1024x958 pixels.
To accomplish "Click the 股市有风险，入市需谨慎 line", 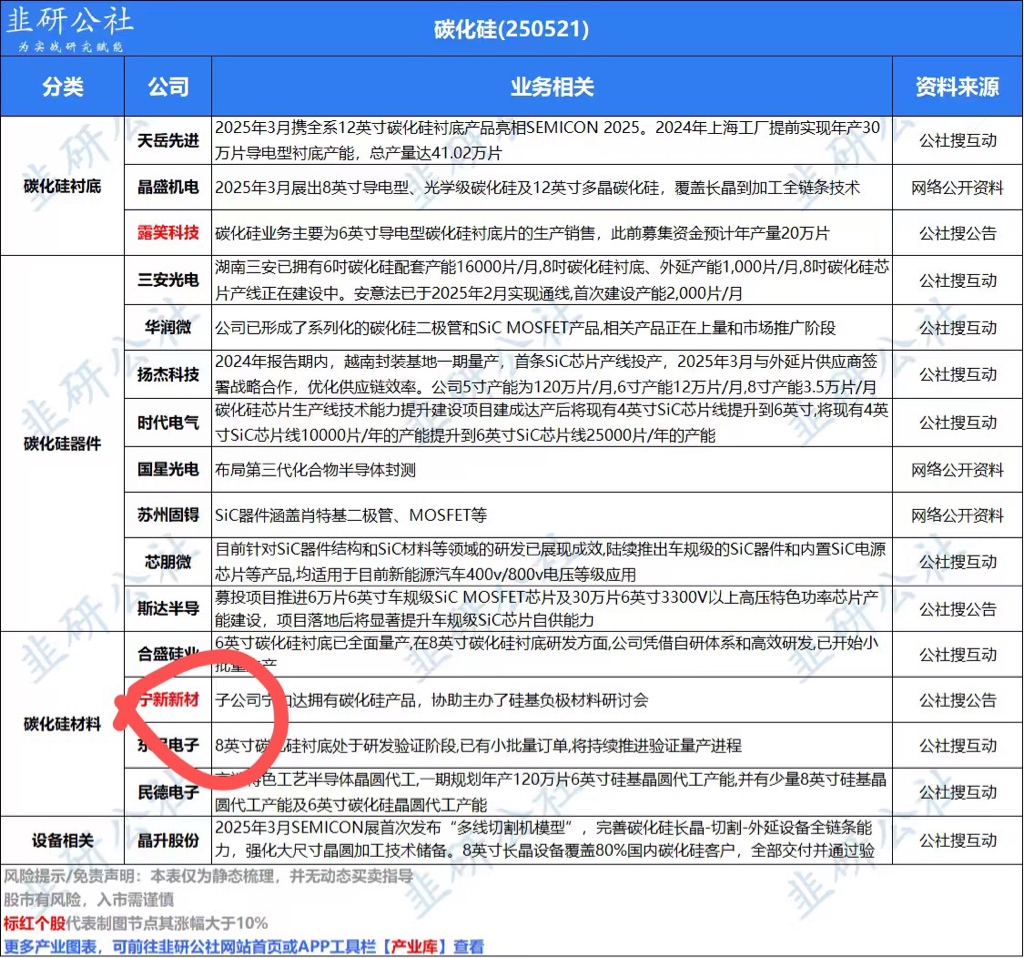I will 88,900.
